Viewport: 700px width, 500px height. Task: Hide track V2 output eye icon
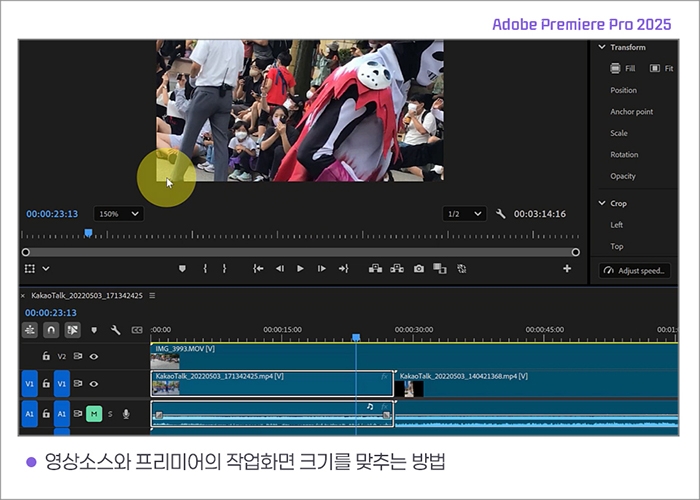tap(94, 356)
